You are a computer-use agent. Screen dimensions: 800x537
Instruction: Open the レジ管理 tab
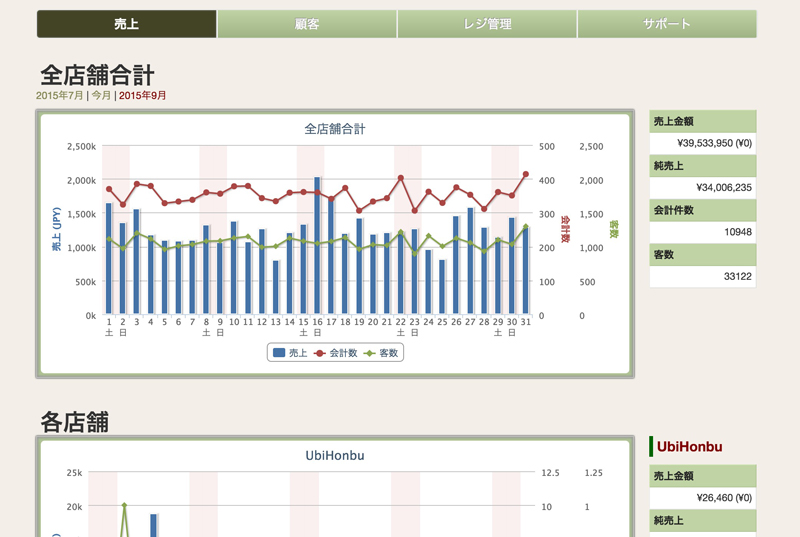(x=487, y=24)
